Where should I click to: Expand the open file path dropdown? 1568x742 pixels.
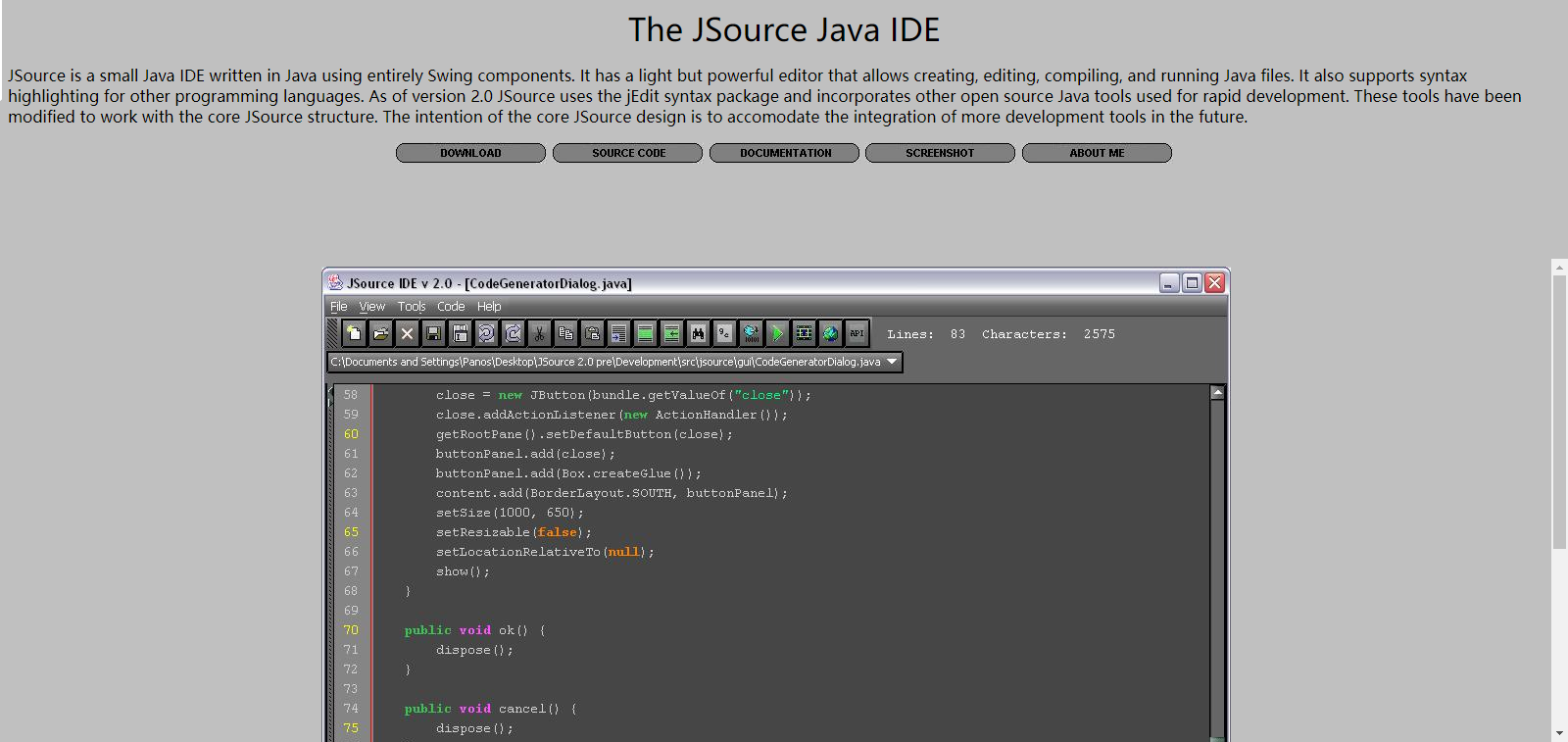tap(891, 362)
